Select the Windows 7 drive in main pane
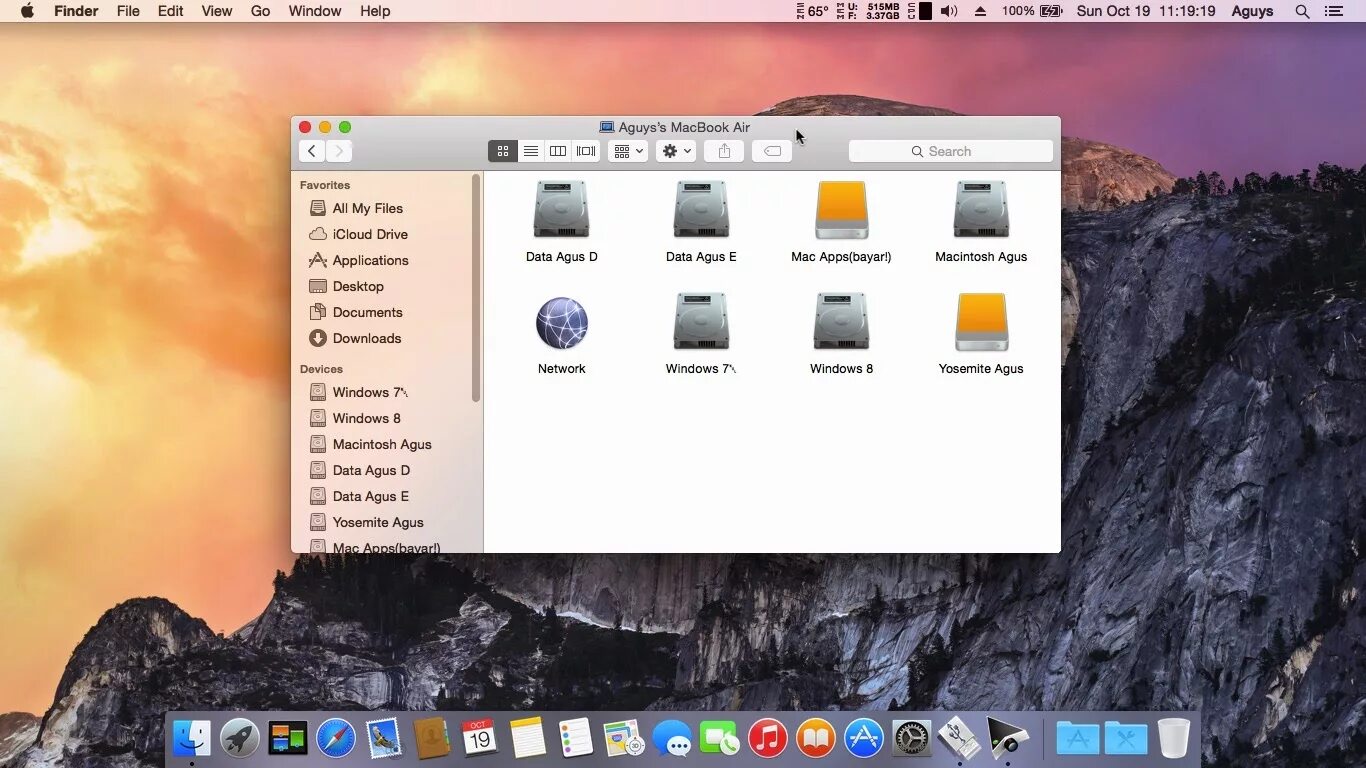 pyautogui.click(x=701, y=322)
